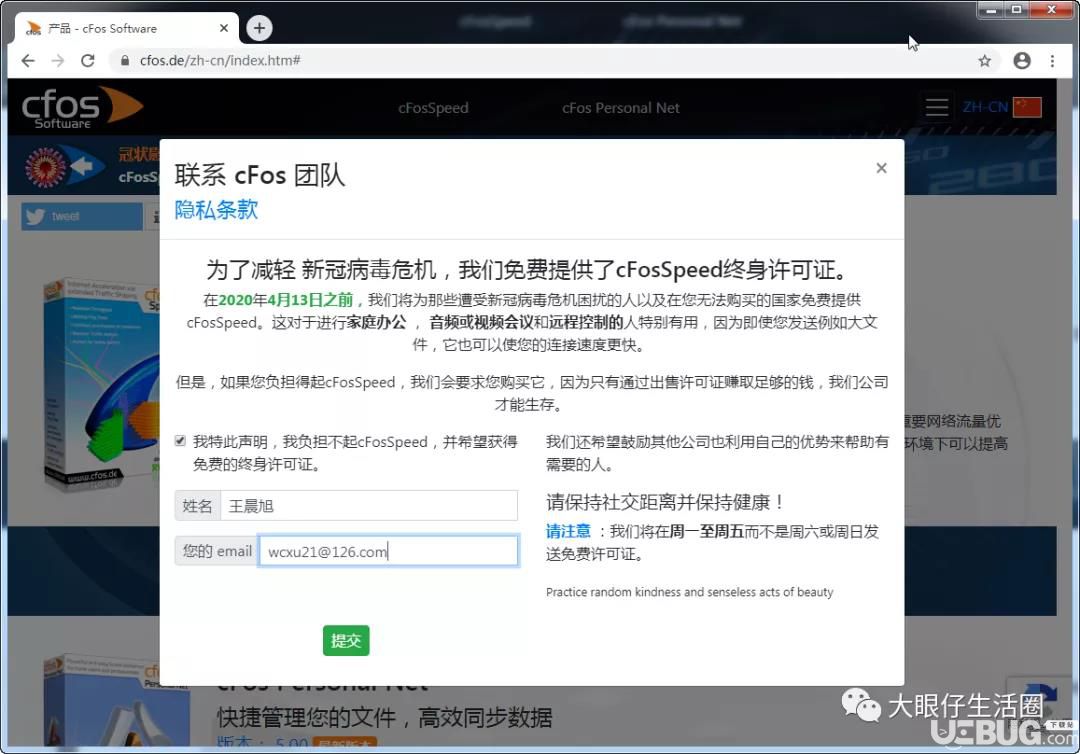Click the Chinese flag icon
The image size is (1080, 754).
pyautogui.click(x=1028, y=107)
